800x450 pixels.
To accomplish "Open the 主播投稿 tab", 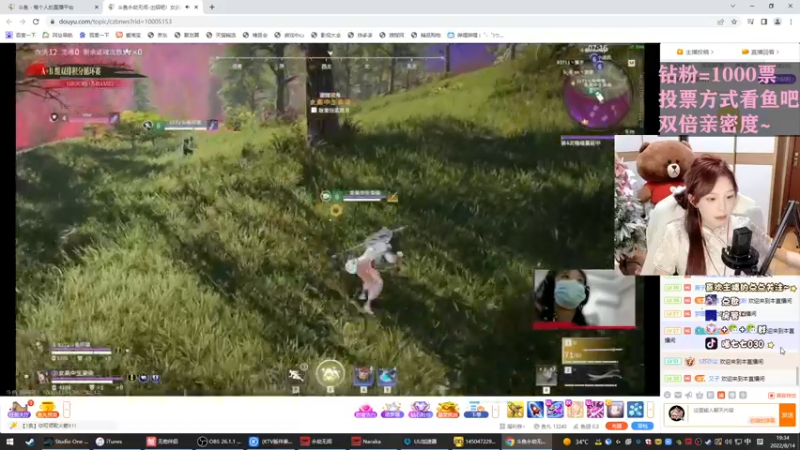I will [x=695, y=52].
